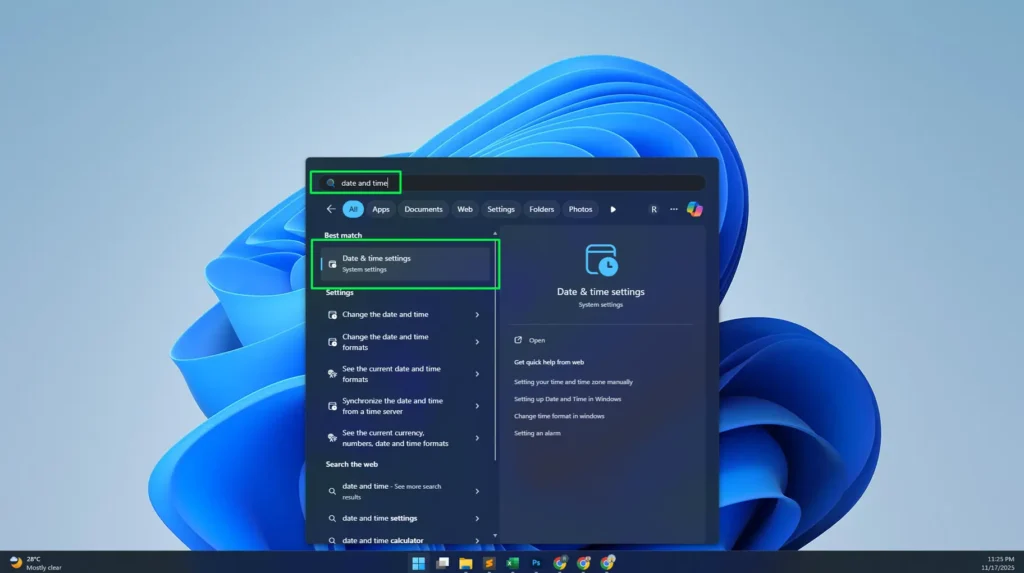Open Date & time settings best match
The width and height of the screenshot is (1024, 573).
(x=406, y=263)
